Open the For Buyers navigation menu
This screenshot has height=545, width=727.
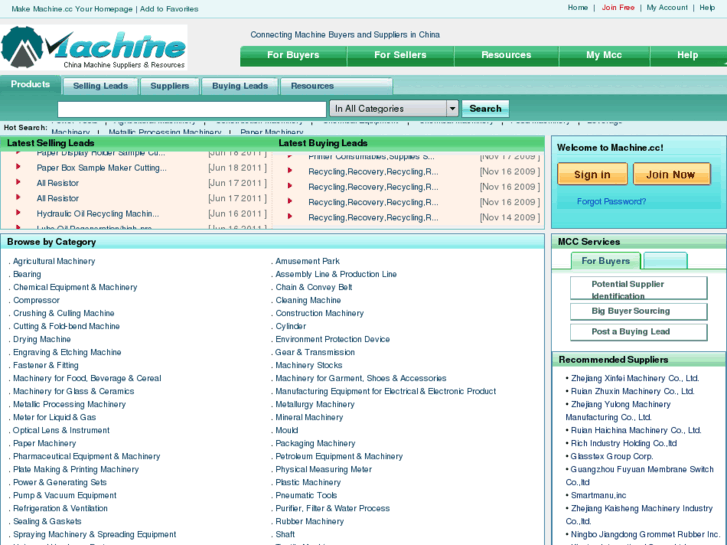pyautogui.click(x=293, y=55)
